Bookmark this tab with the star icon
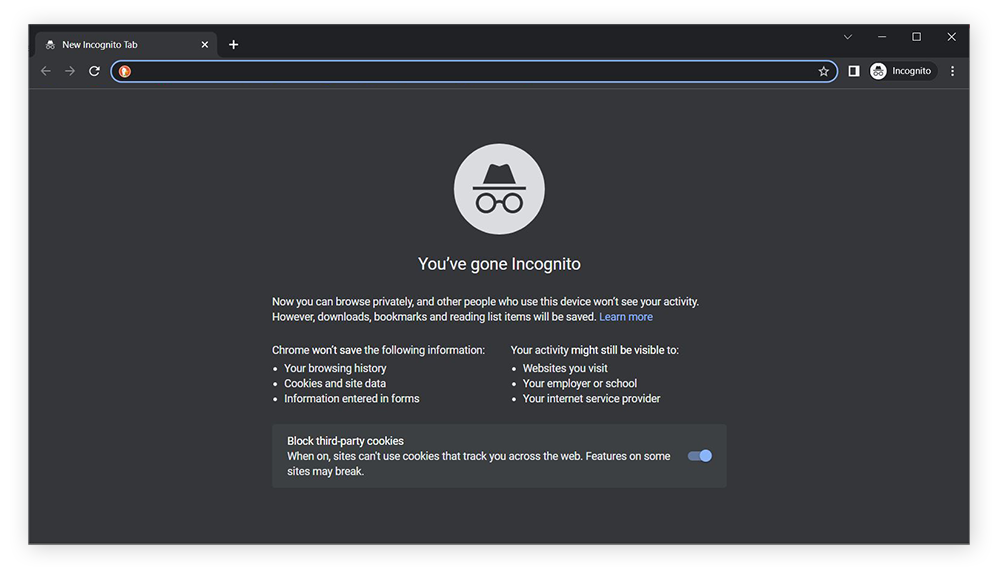The width and height of the screenshot is (1000, 572). pyautogui.click(x=823, y=71)
